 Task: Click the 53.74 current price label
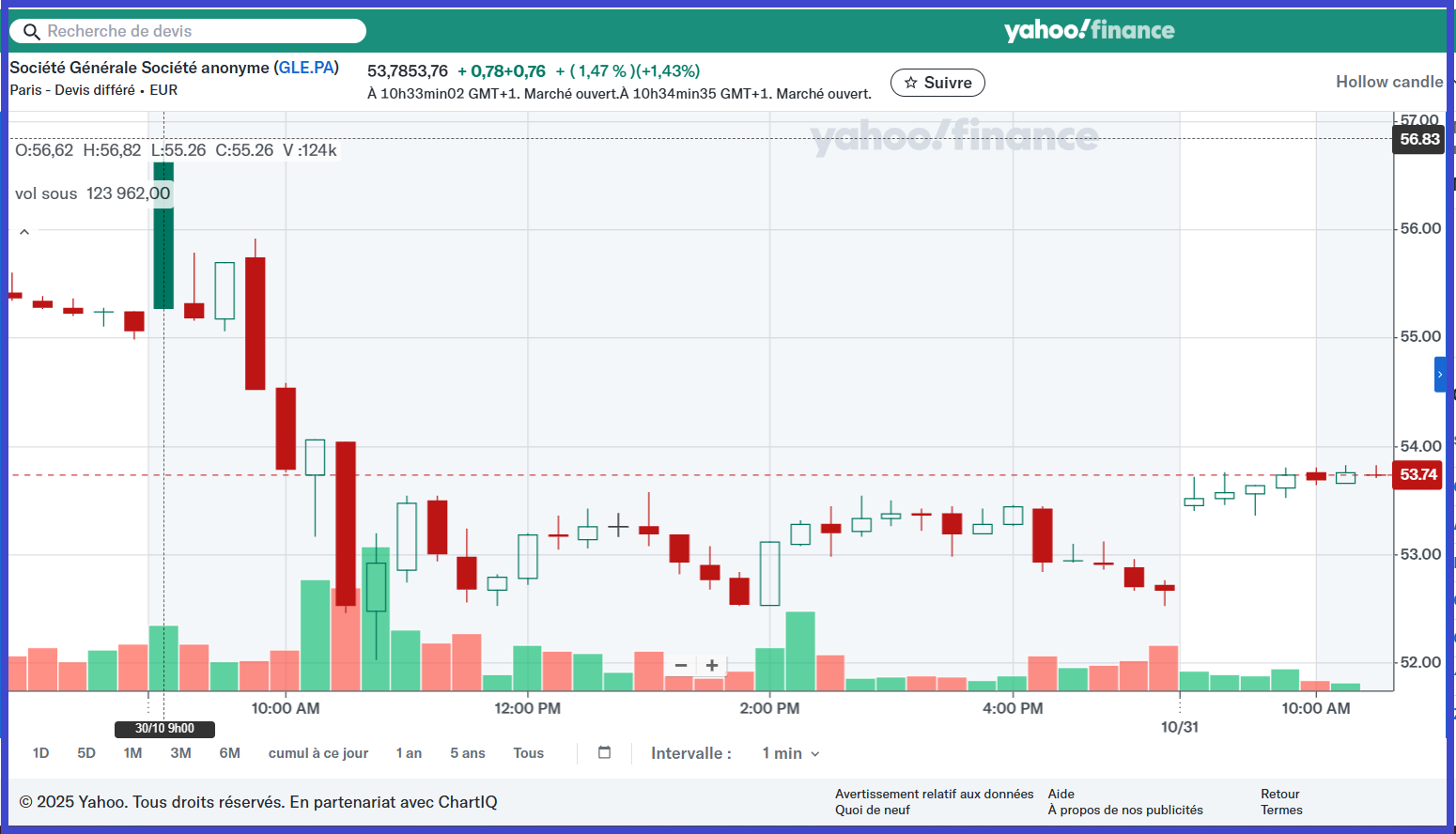(x=1417, y=474)
